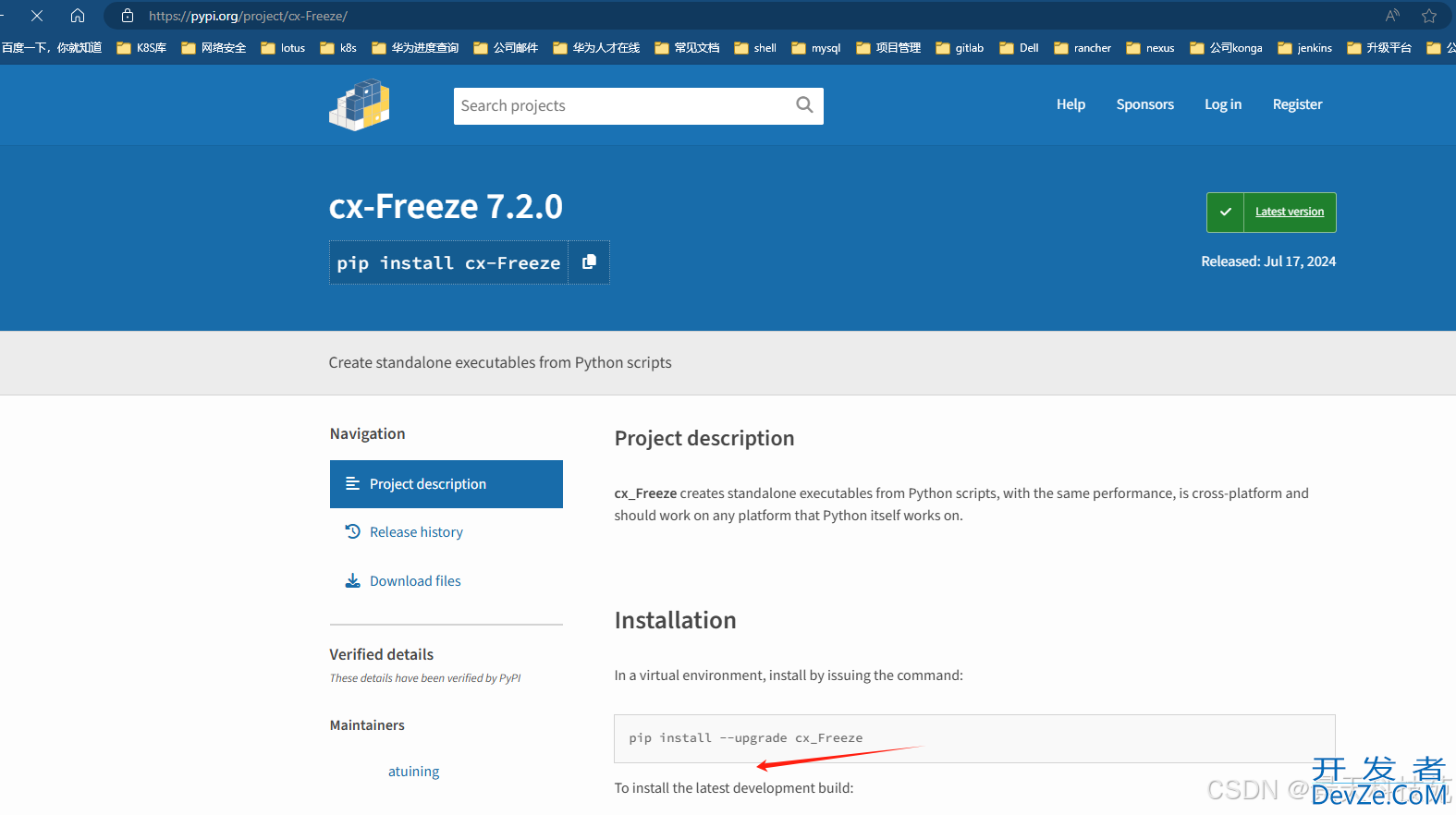Click the Installation heading
Screen dimensions: 1456x815
point(676,620)
